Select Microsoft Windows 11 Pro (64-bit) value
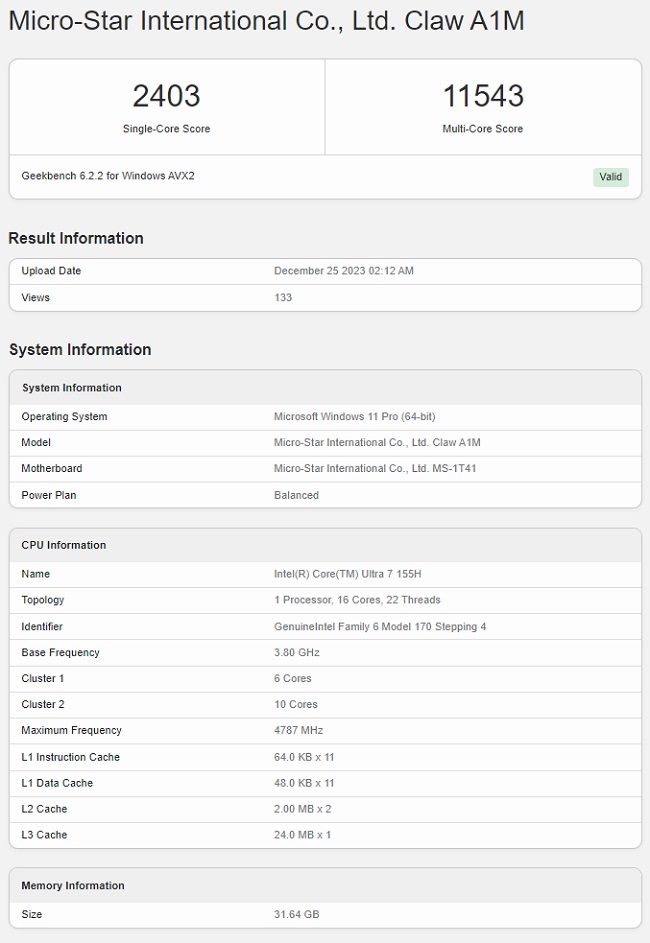This screenshot has height=943, width=650. pos(355,416)
